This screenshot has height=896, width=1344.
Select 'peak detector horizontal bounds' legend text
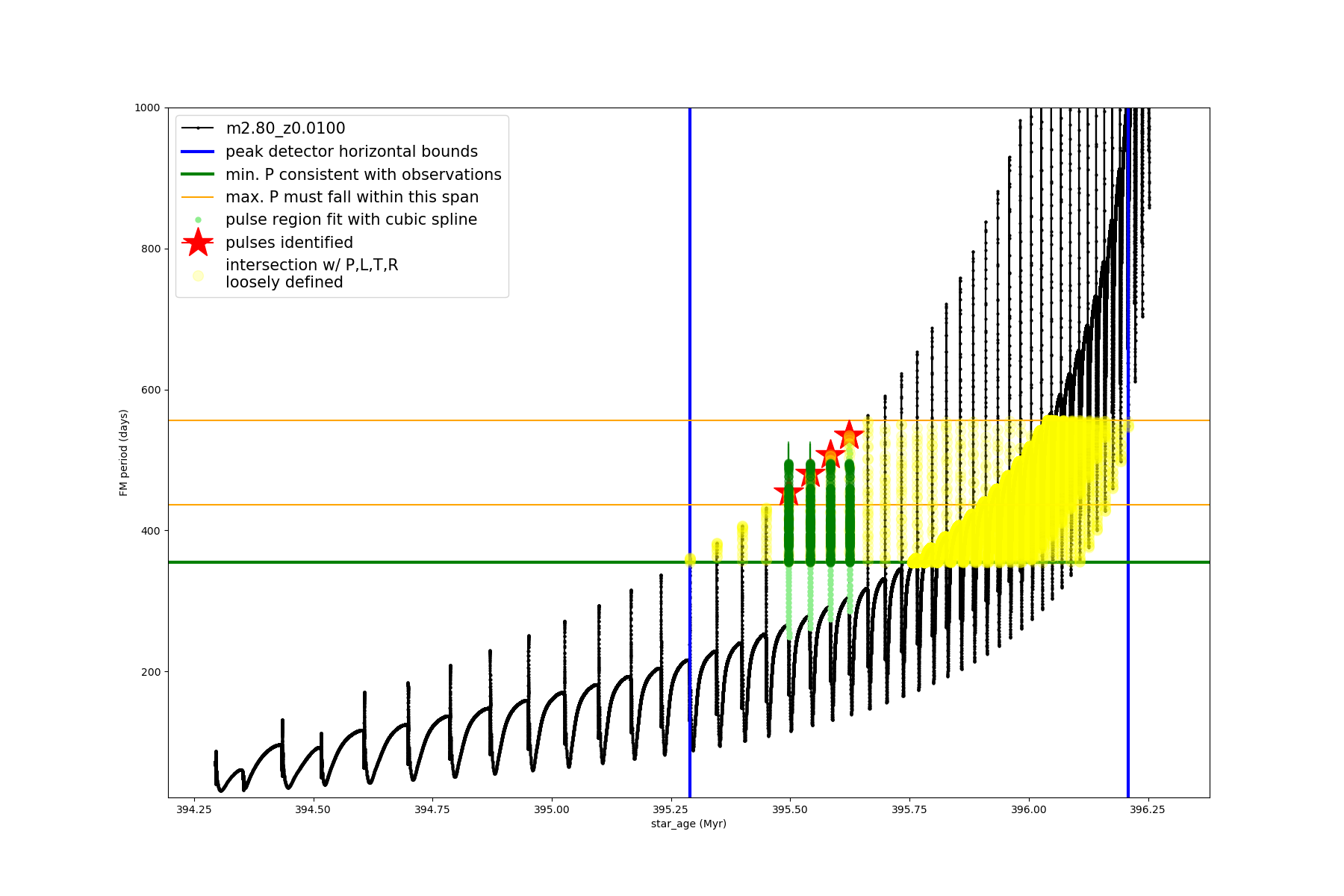[351, 152]
